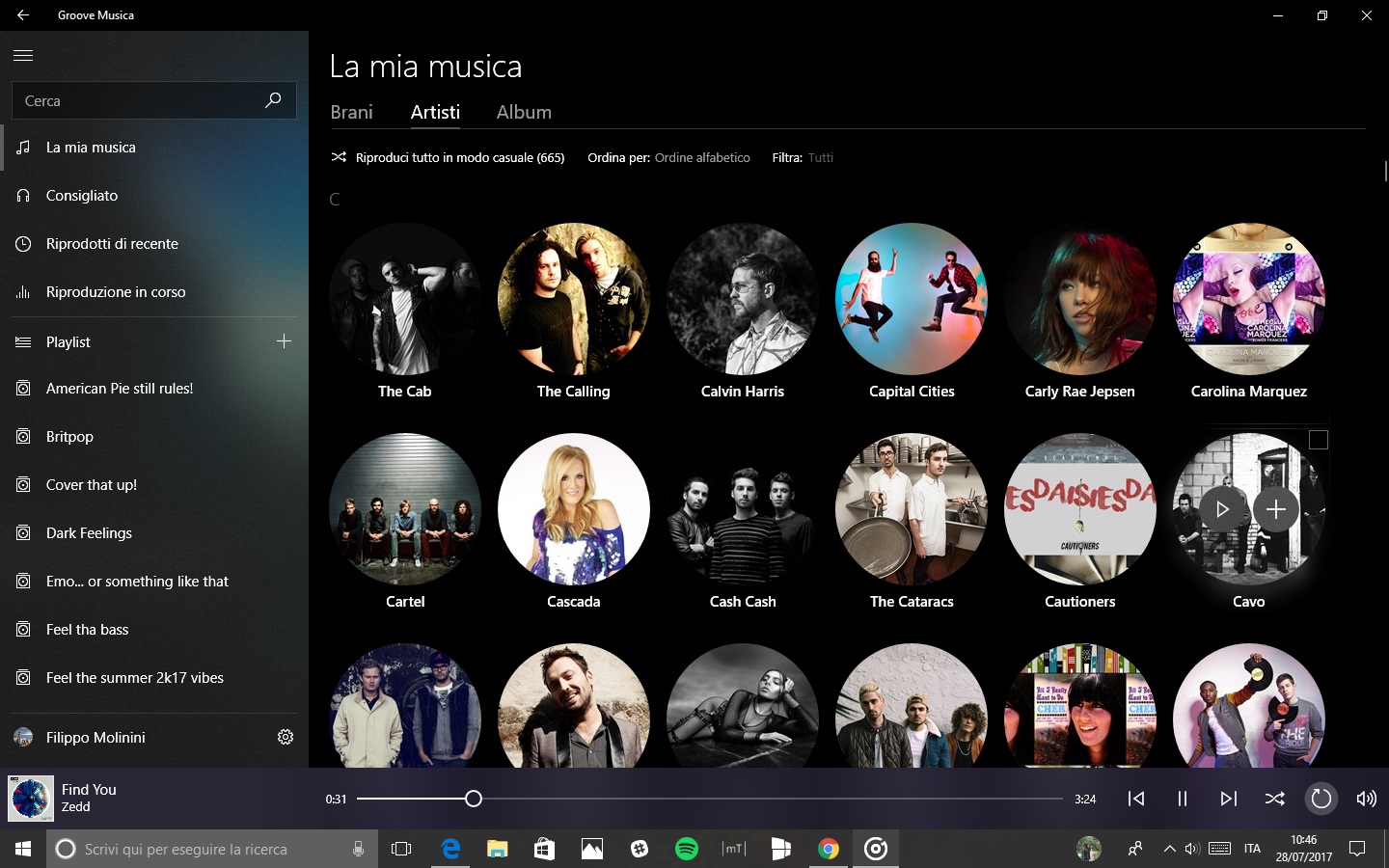Open Spotify from the taskbar
Viewport: 1389px width, 868px height.
(x=687, y=849)
